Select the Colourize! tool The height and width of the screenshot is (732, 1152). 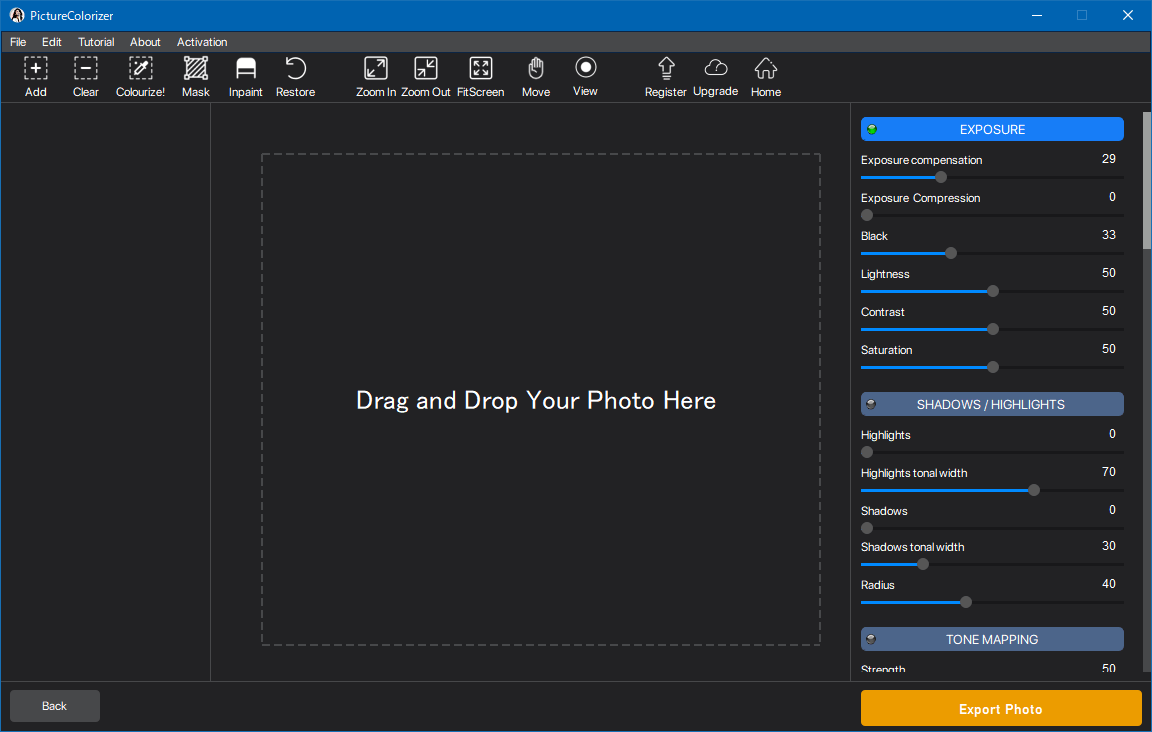click(x=140, y=69)
